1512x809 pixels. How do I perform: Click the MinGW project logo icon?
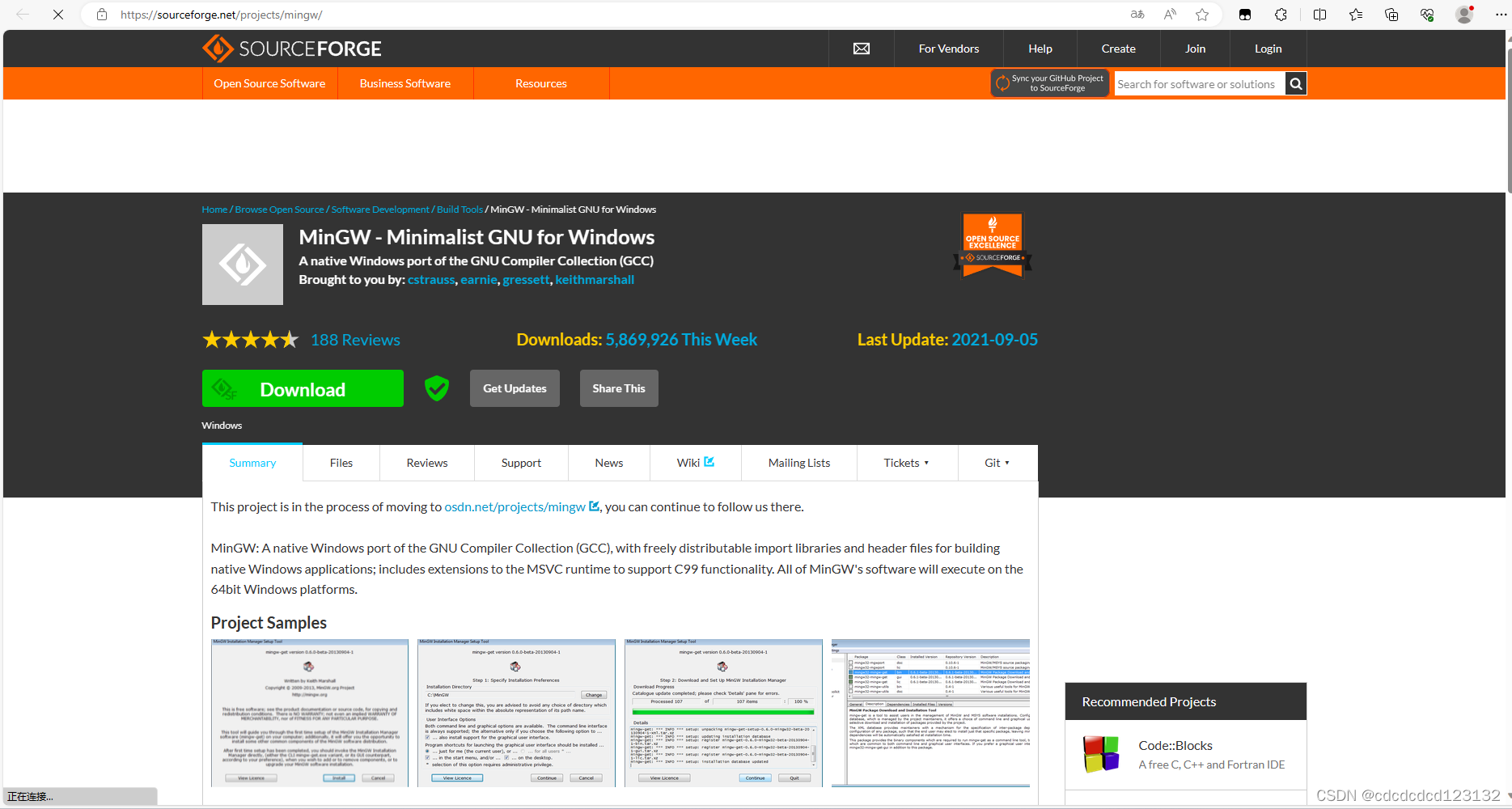pyautogui.click(x=243, y=265)
